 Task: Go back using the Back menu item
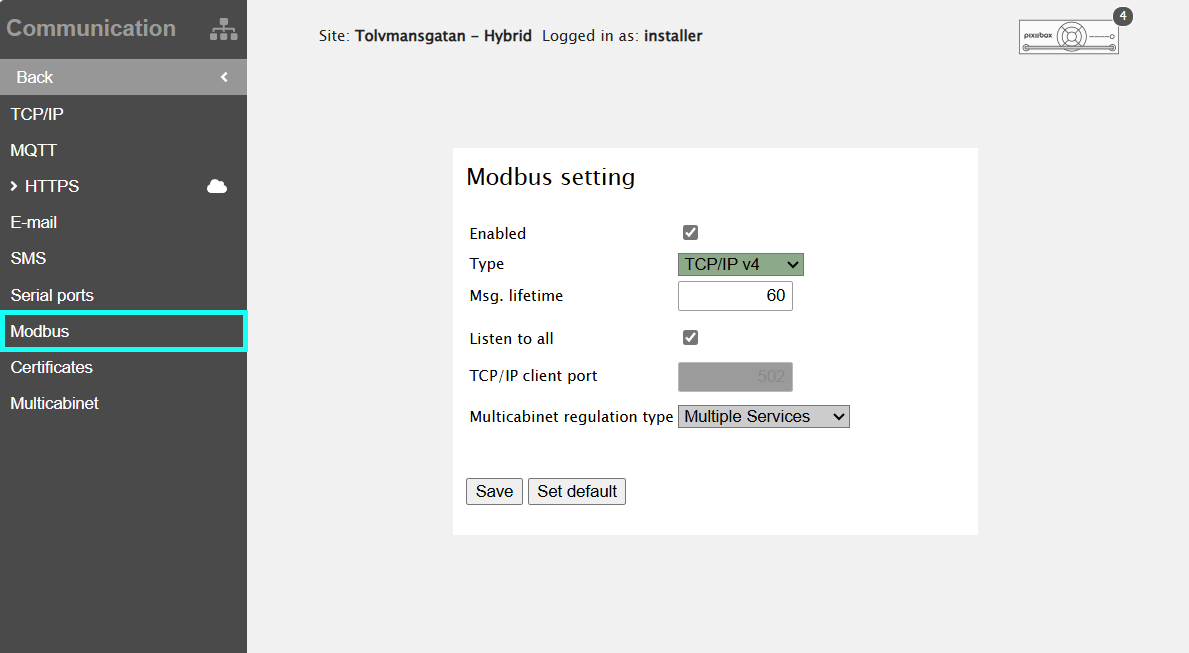pos(124,77)
